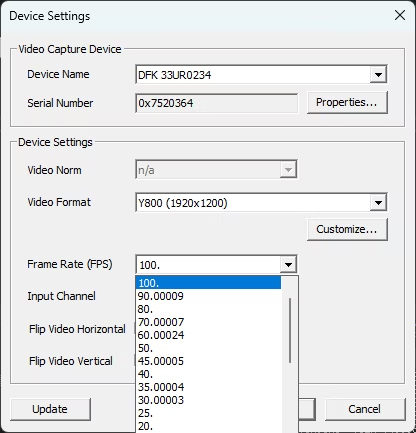
Task: Select the 80. frame rate option
Action: pos(208,309)
